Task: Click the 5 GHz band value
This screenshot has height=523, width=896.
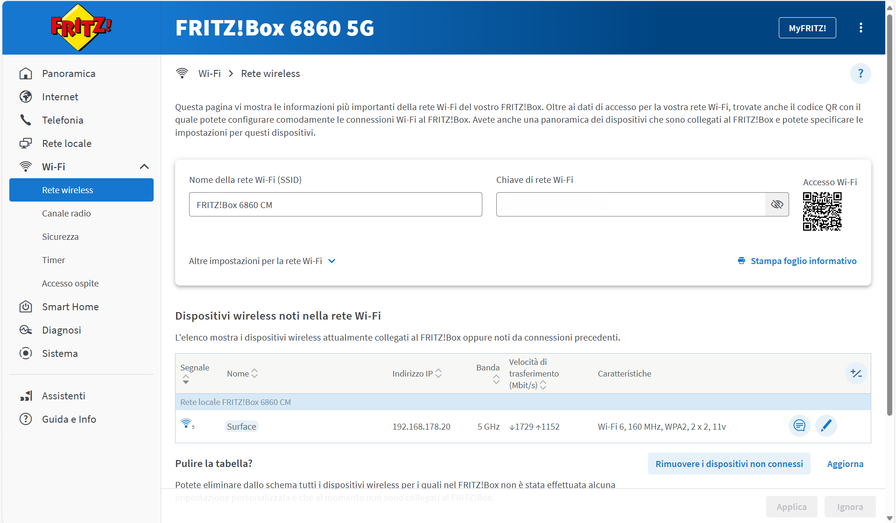Action: point(489,426)
